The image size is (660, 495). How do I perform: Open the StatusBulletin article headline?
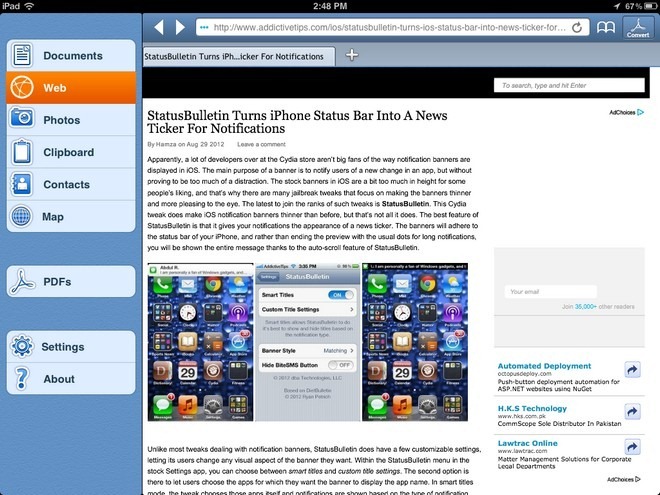point(297,122)
